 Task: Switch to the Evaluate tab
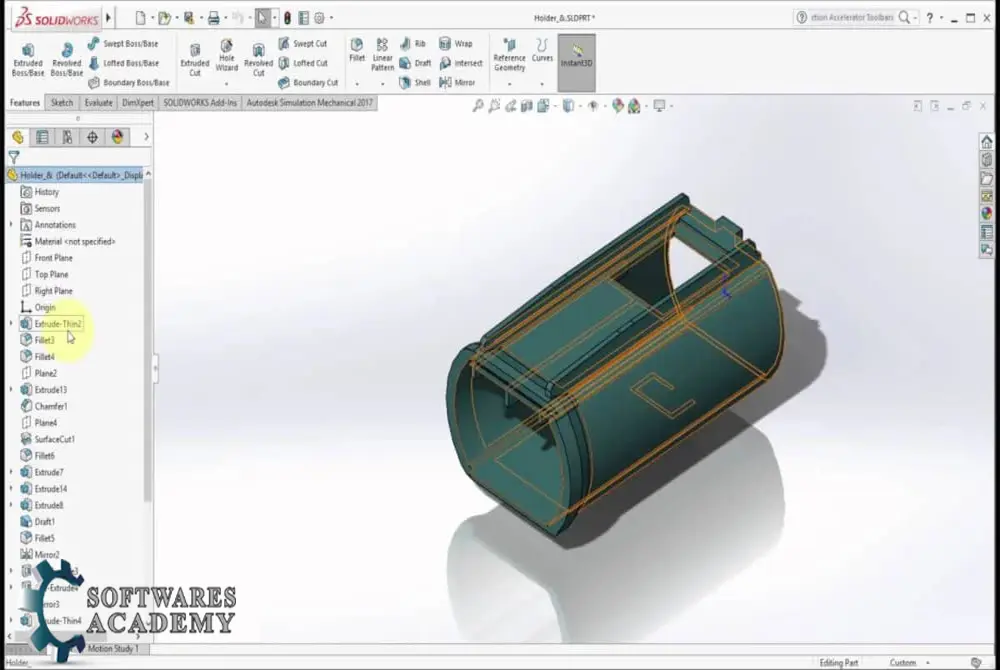point(98,103)
